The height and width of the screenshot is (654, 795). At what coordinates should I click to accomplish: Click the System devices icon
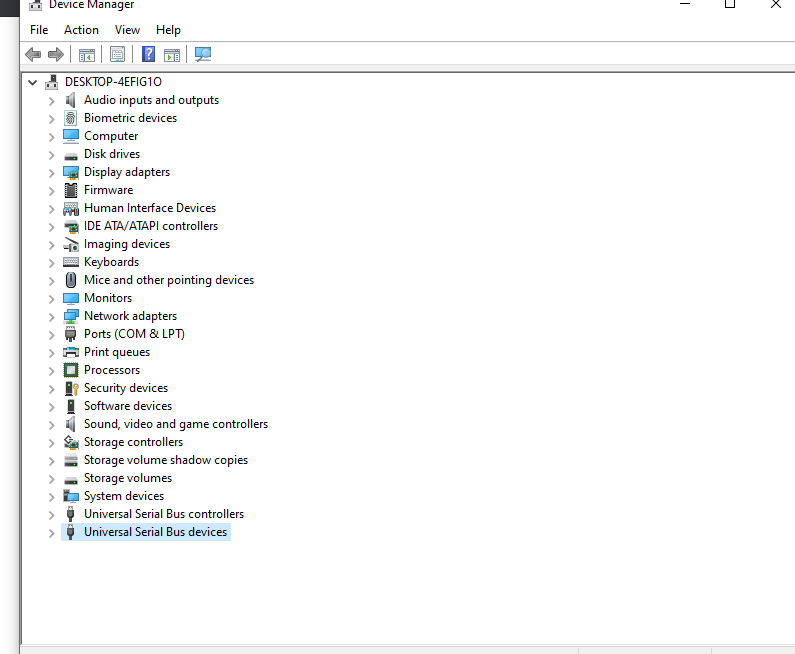tap(71, 496)
